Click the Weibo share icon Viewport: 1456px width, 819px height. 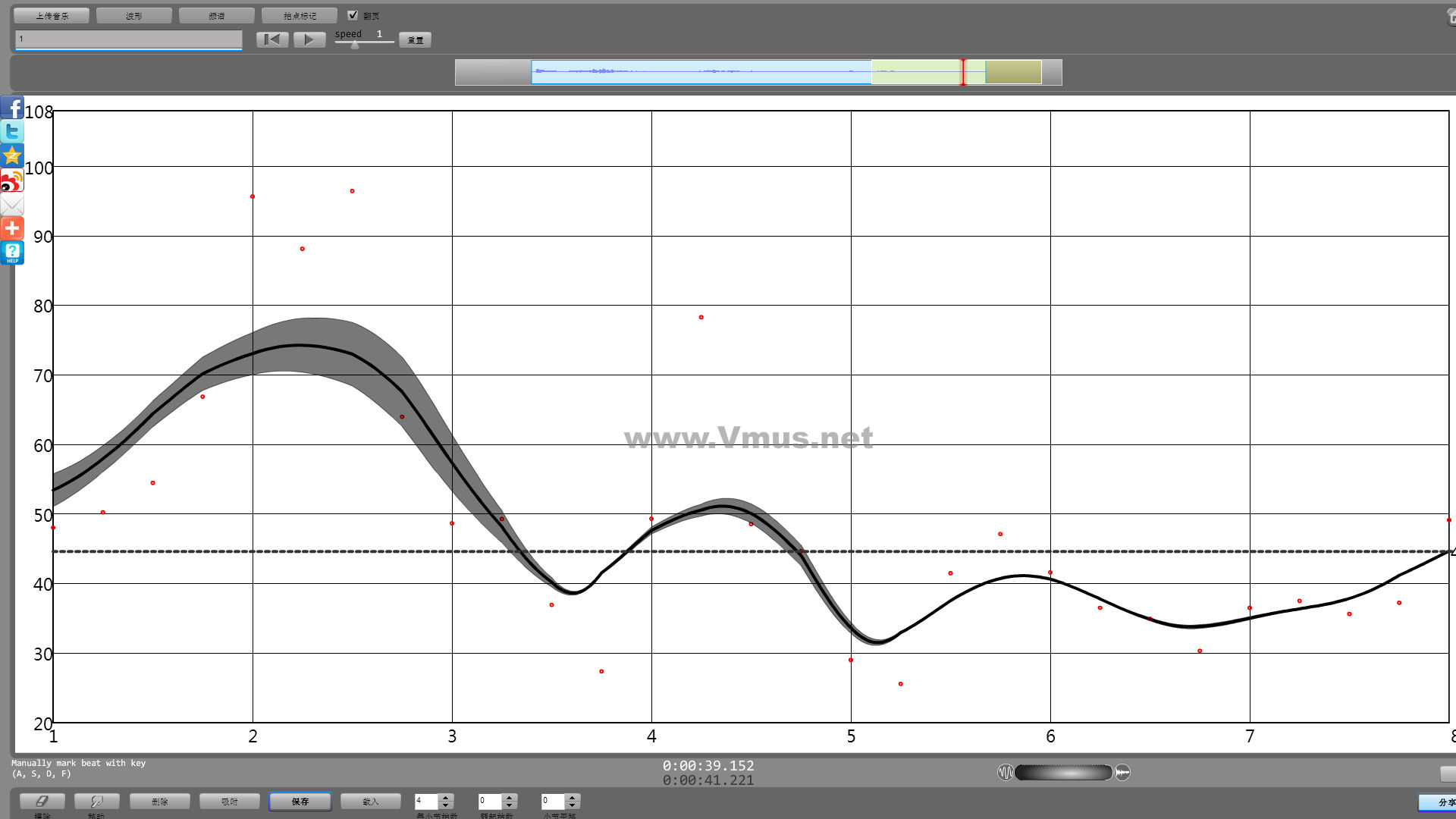click(12, 180)
